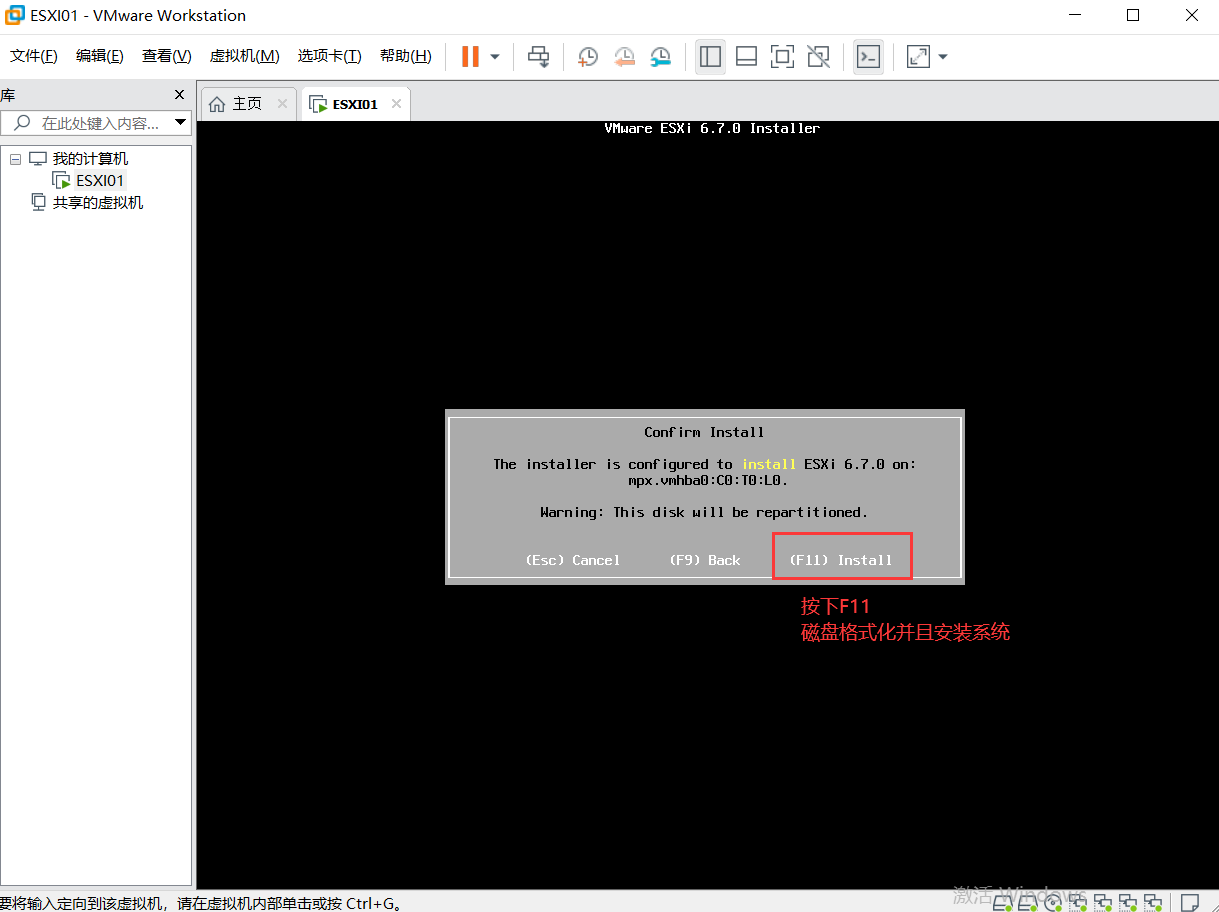Toggle the thumbnail bar view icon
Viewport: 1219px width, 912px height.
pyautogui.click(x=746, y=57)
